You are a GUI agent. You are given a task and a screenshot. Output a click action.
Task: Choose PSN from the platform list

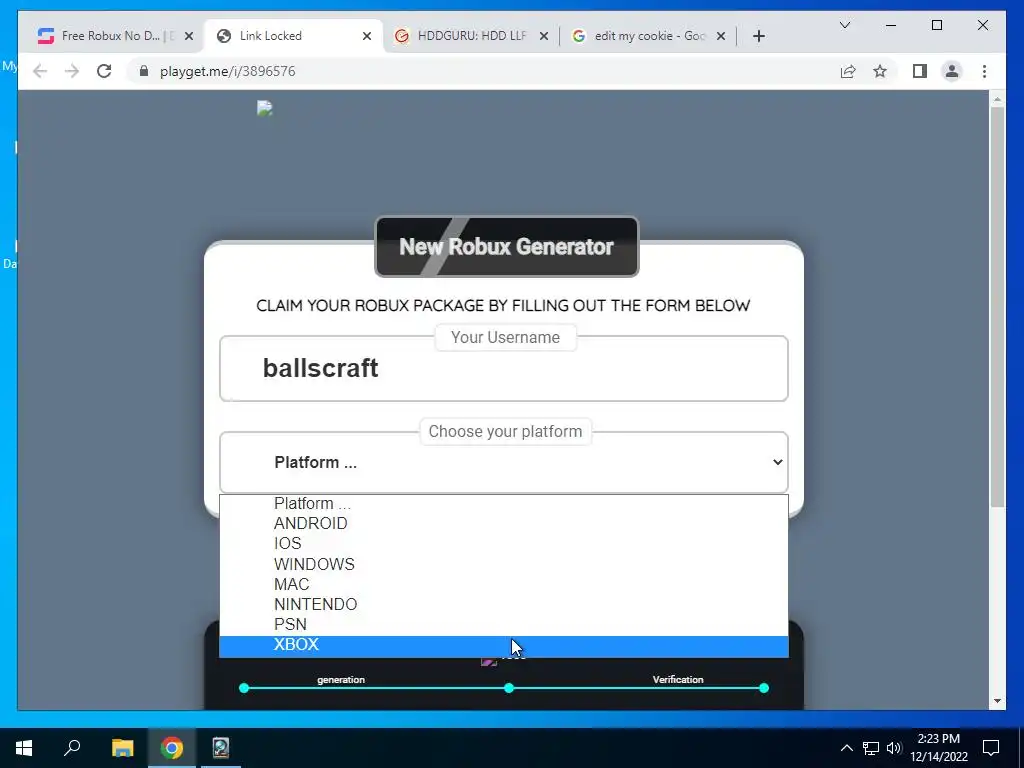point(504,624)
